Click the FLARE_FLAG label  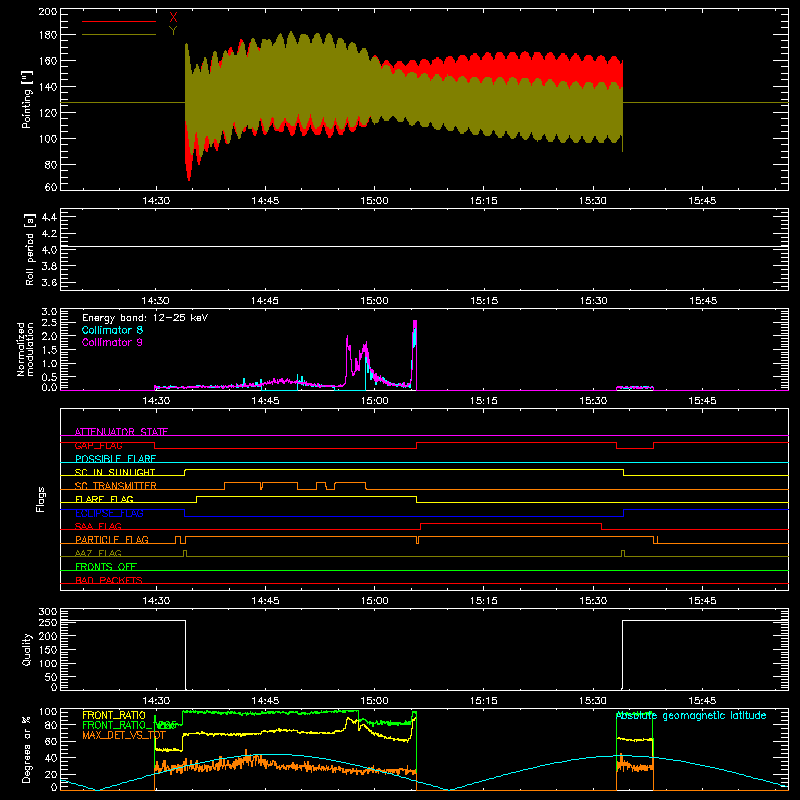[x=104, y=499]
